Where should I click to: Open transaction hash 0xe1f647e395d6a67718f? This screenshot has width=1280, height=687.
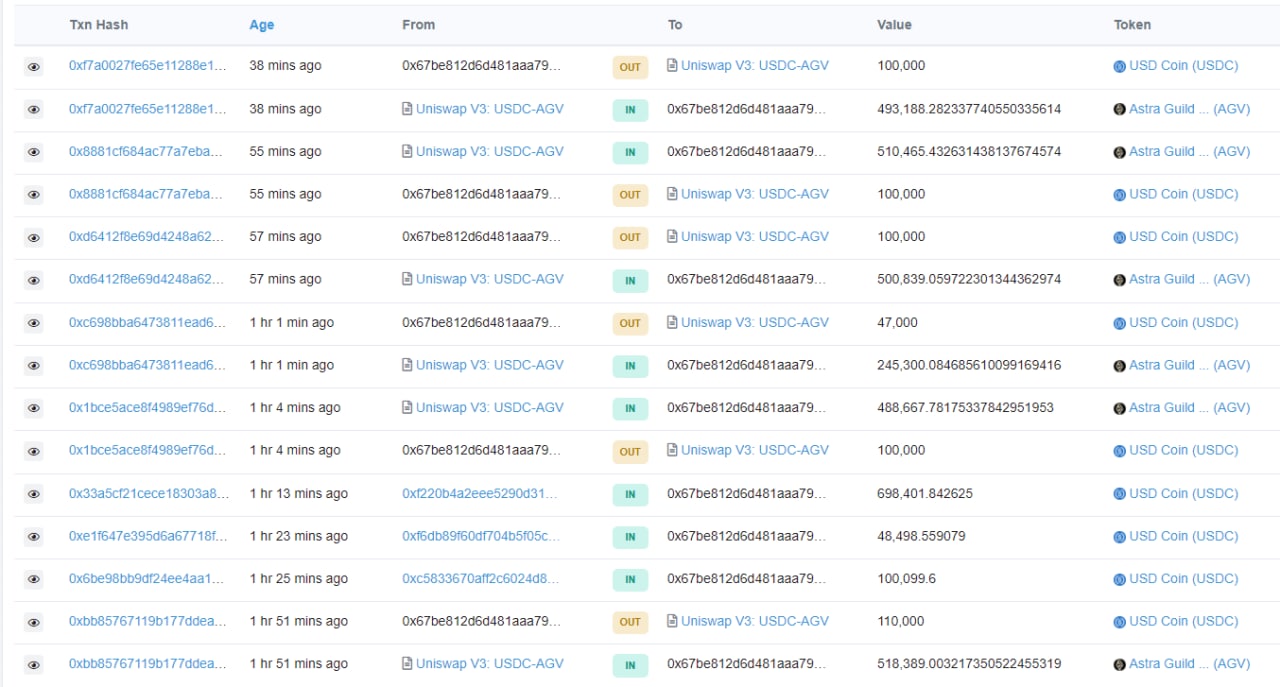(x=148, y=536)
